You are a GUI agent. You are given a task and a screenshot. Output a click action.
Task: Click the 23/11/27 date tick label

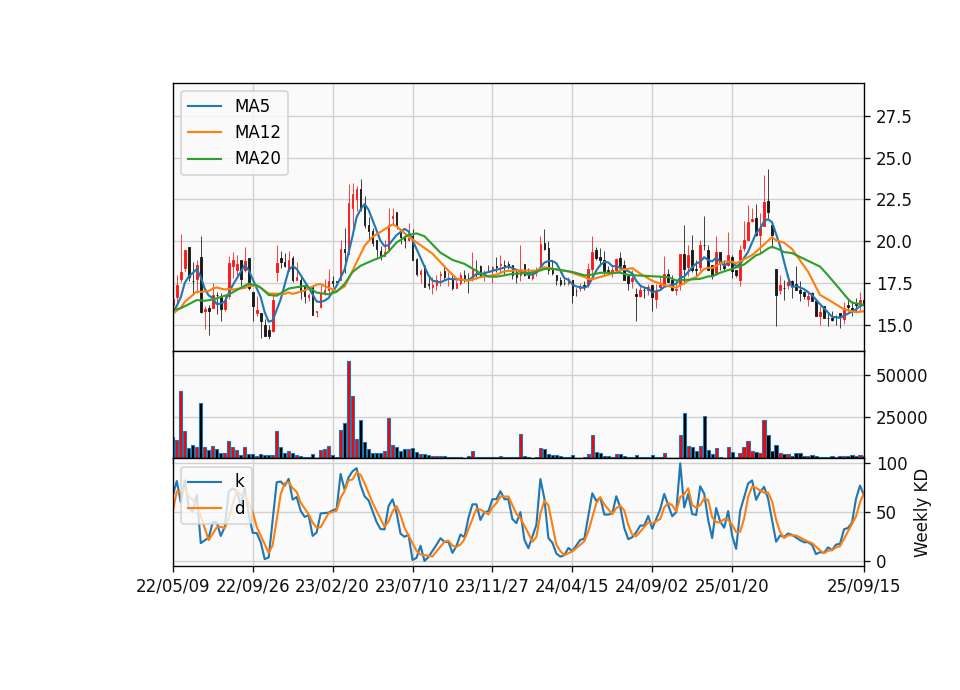coord(492,586)
